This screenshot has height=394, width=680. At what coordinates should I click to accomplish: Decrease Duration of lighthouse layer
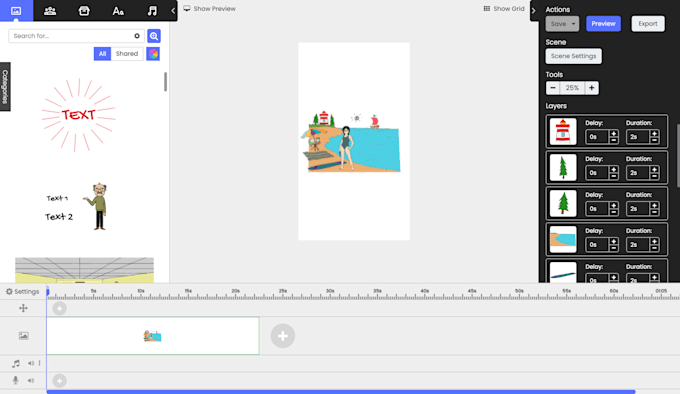click(x=654, y=140)
